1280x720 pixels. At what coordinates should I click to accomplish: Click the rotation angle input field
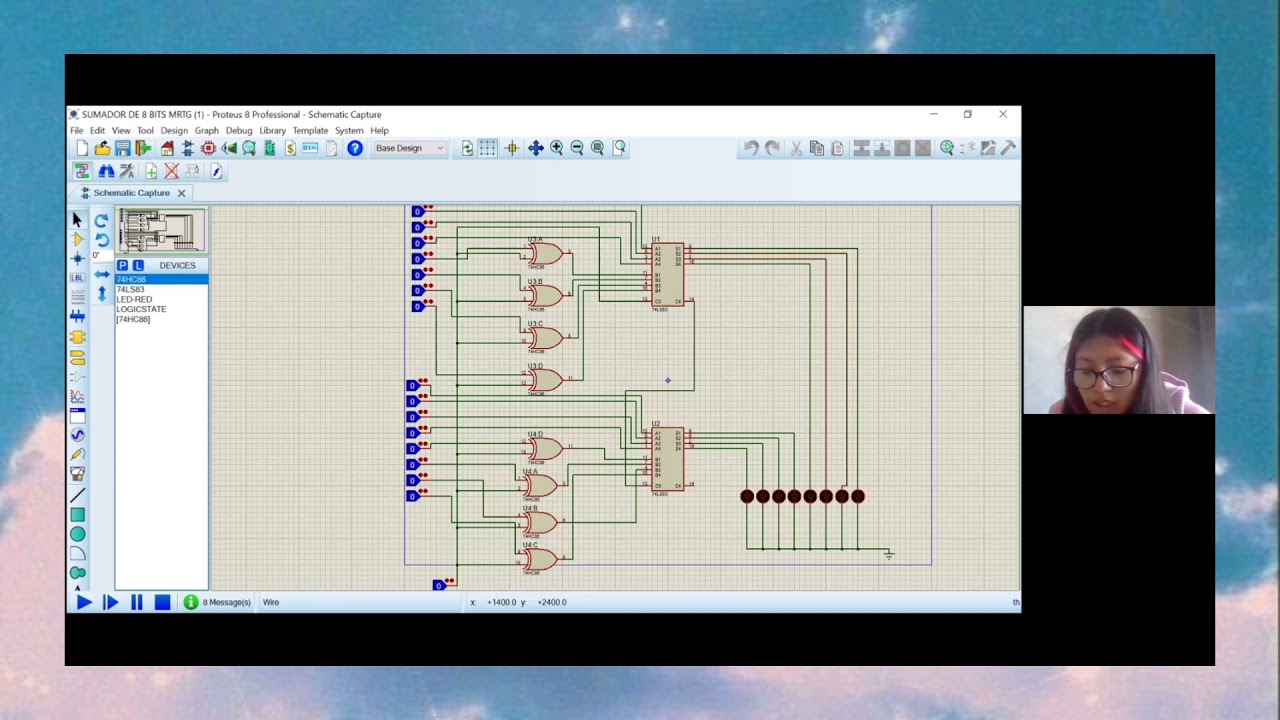[101, 255]
